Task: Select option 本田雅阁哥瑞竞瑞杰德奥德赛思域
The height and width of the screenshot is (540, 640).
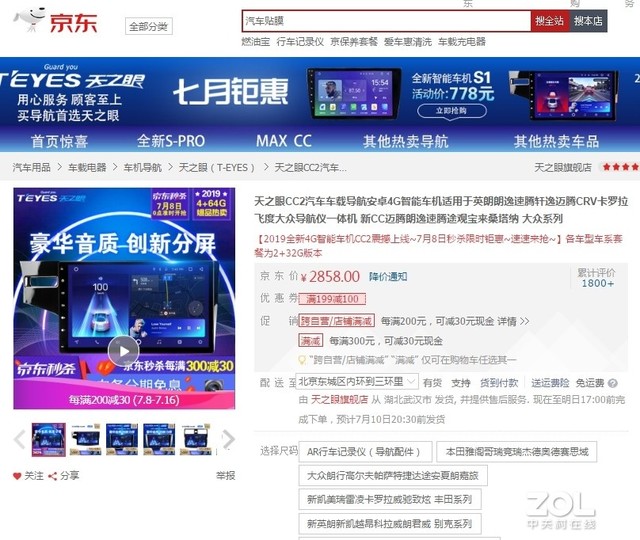Action: coord(517,451)
